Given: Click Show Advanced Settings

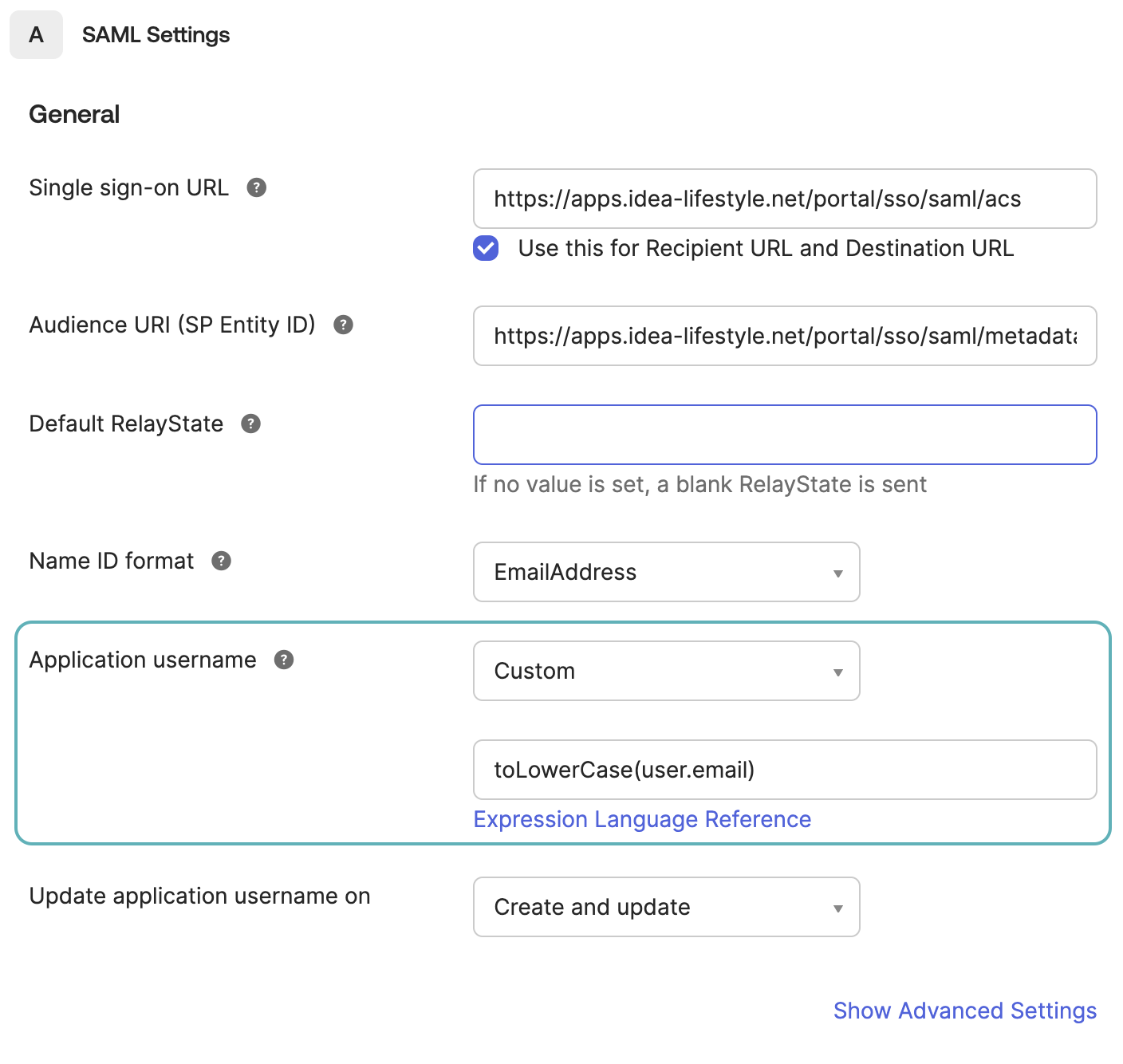Looking at the screenshot, I should point(965,1011).
